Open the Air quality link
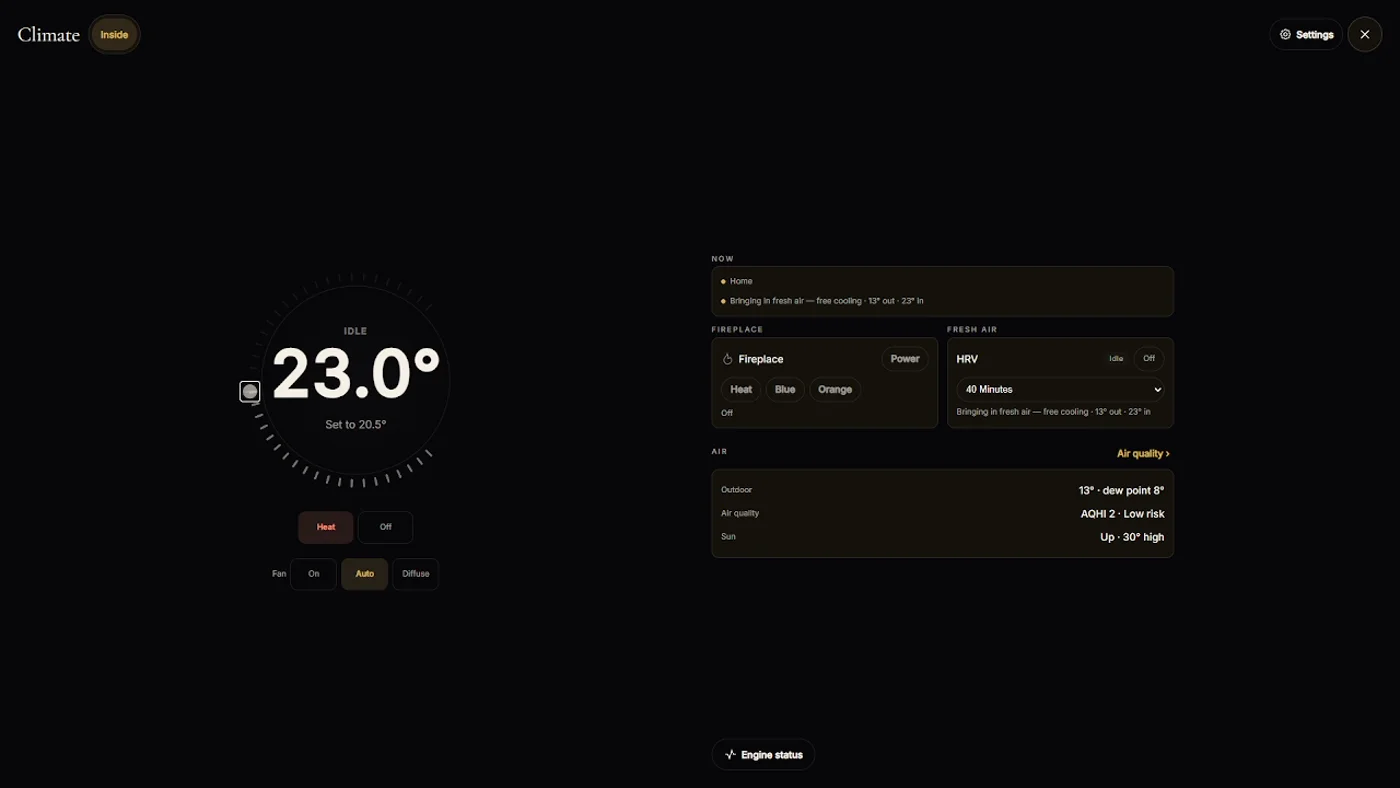Viewport: 1400px width, 788px height. (x=1143, y=454)
